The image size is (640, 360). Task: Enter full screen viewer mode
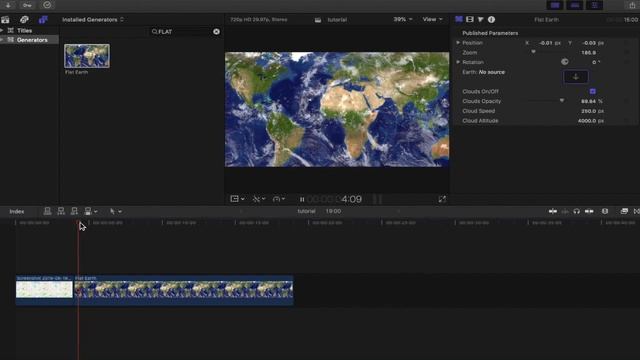[442, 199]
